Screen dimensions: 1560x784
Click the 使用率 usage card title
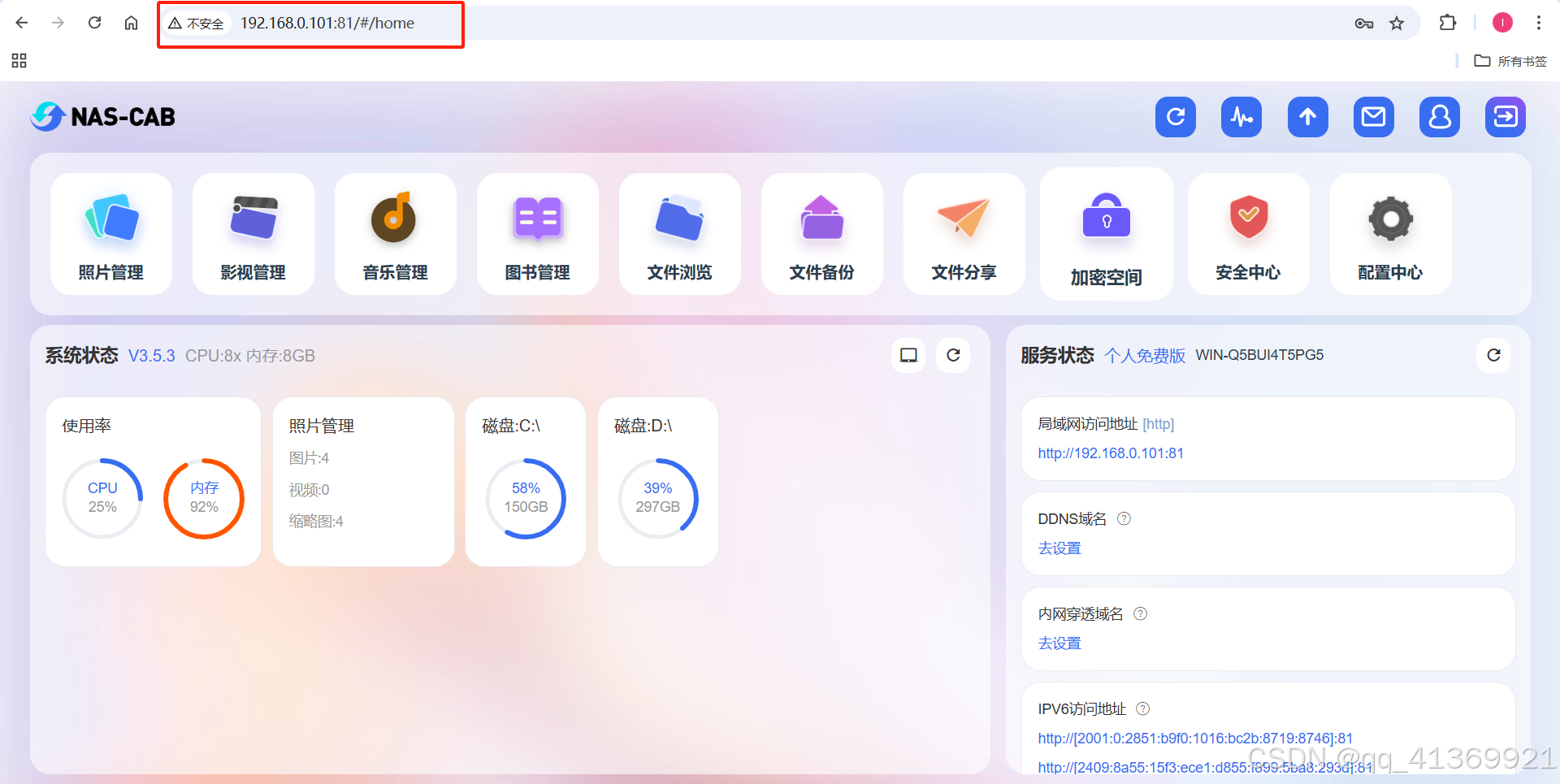(x=87, y=426)
